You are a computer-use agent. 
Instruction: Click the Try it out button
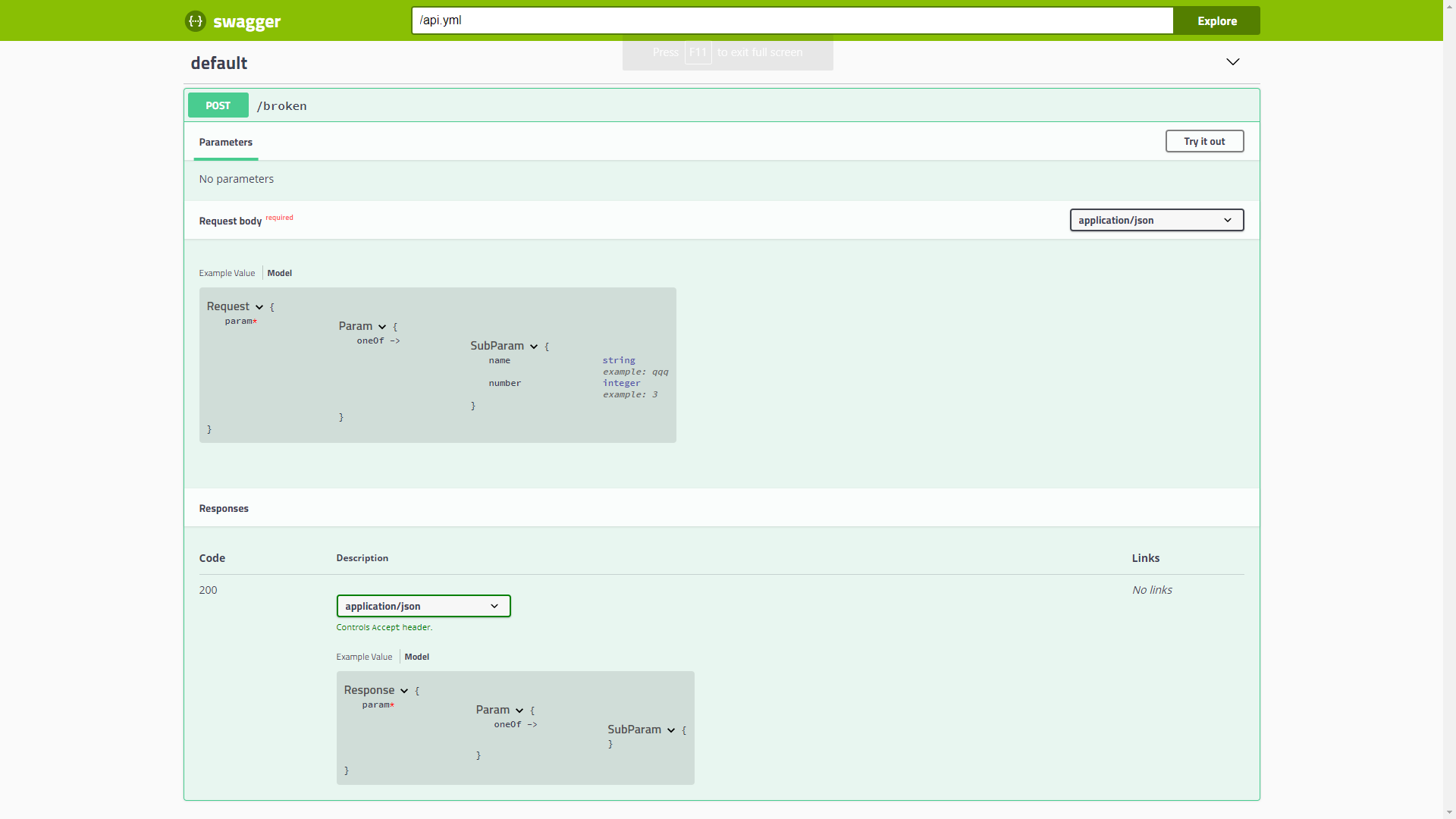[x=1203, y=142]
